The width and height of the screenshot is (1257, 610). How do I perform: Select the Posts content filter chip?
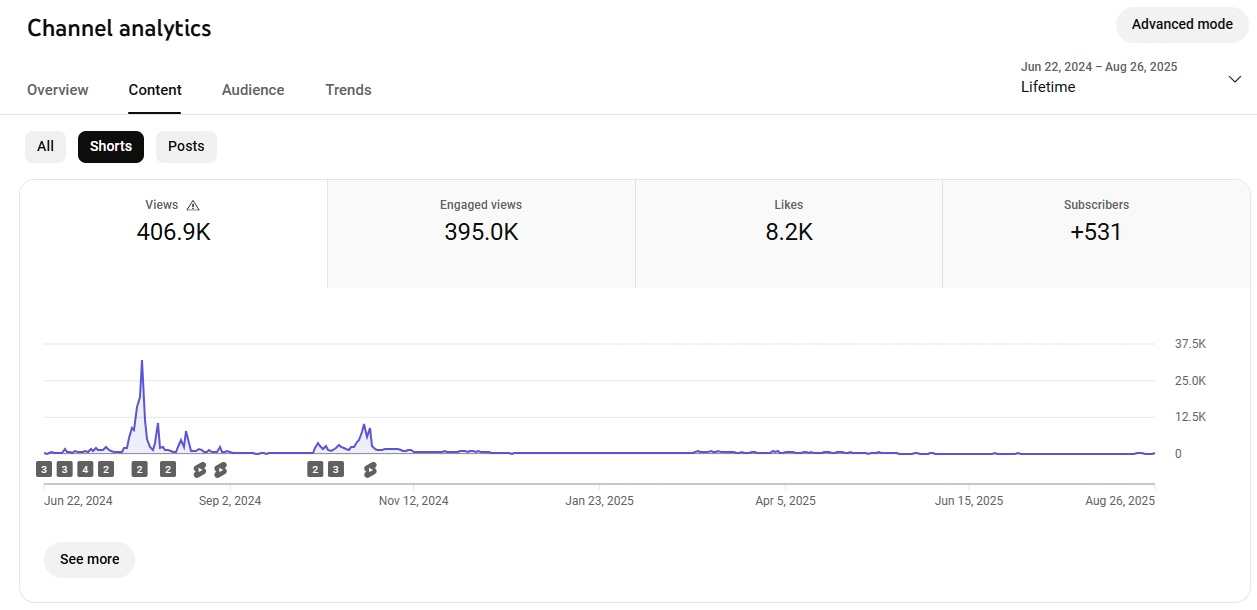point(186,146)
